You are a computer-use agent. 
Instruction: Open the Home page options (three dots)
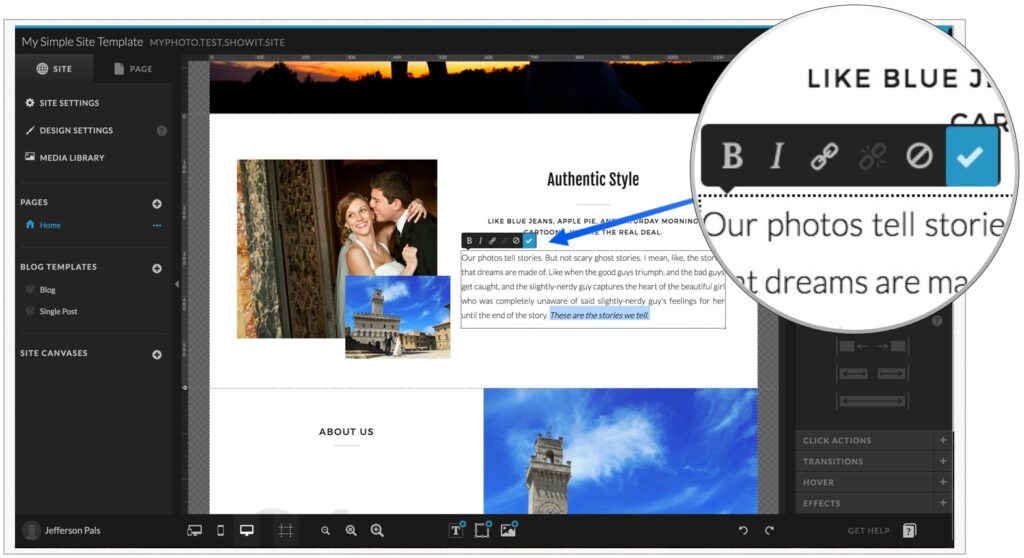[157, 225]
